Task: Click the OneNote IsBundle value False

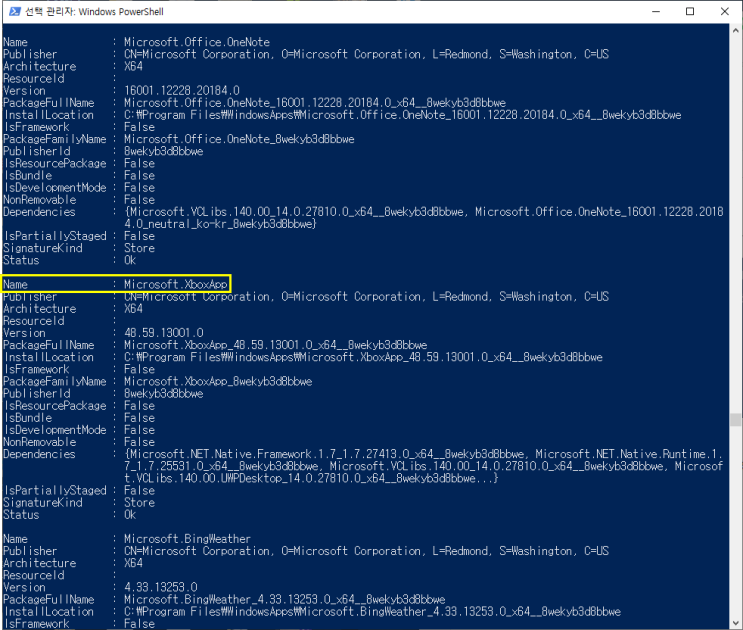Action: point(139,175)
